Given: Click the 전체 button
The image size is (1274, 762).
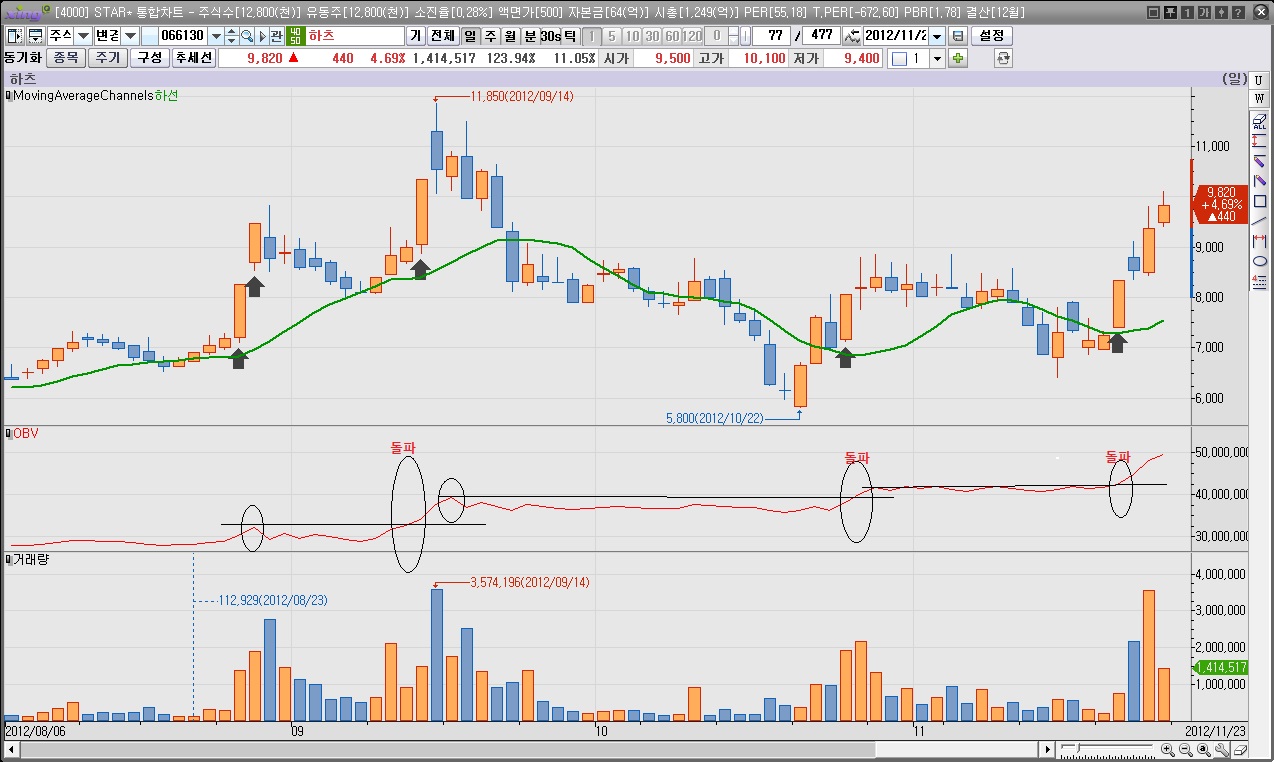Looking at the screenshot, I should click(x=442, y=36).
